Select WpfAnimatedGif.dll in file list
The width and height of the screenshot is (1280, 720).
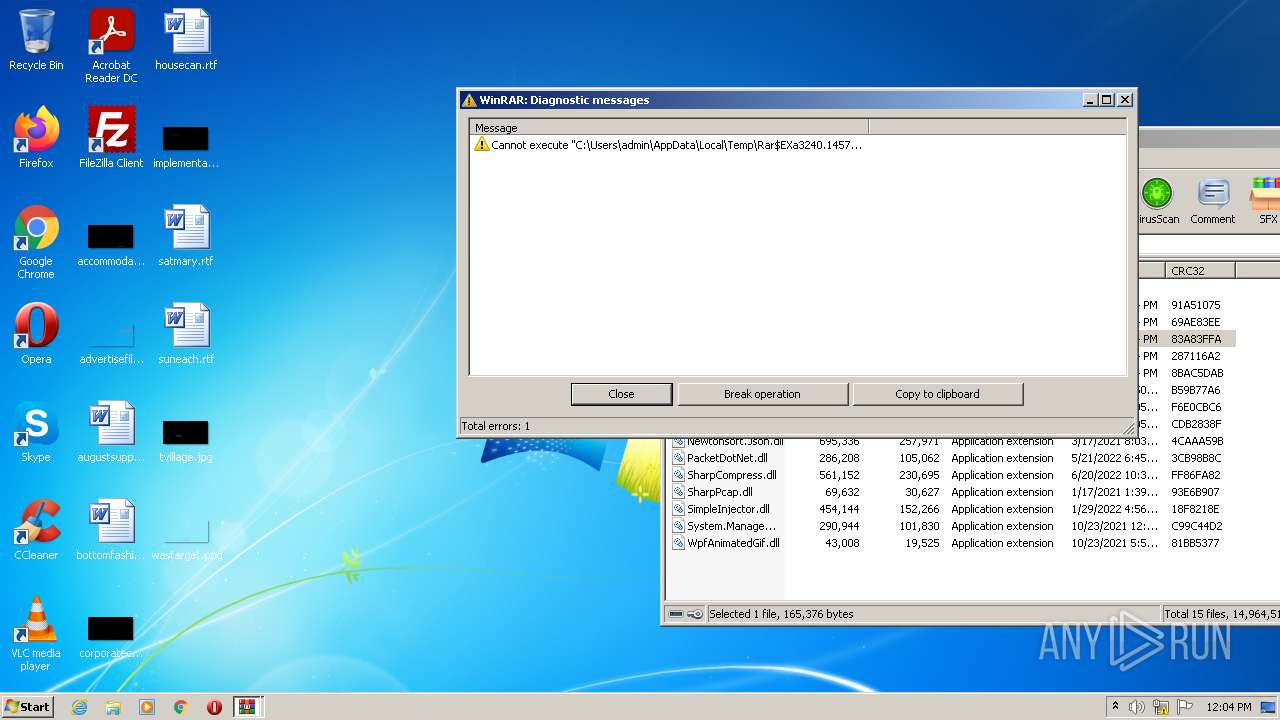click(733, 543)
